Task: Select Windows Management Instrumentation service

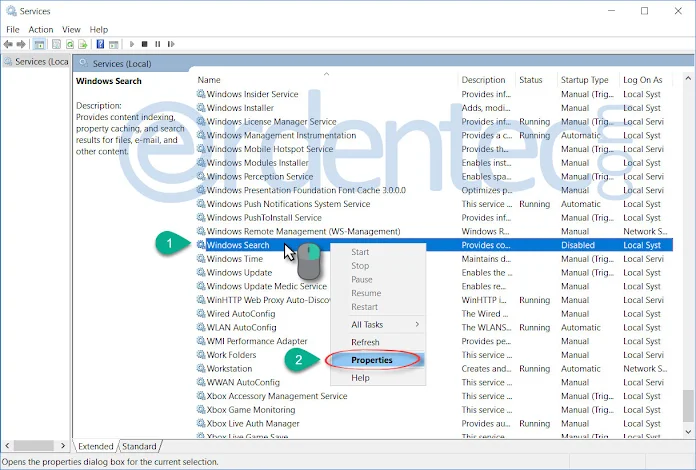Action: [x=435, y=135]
